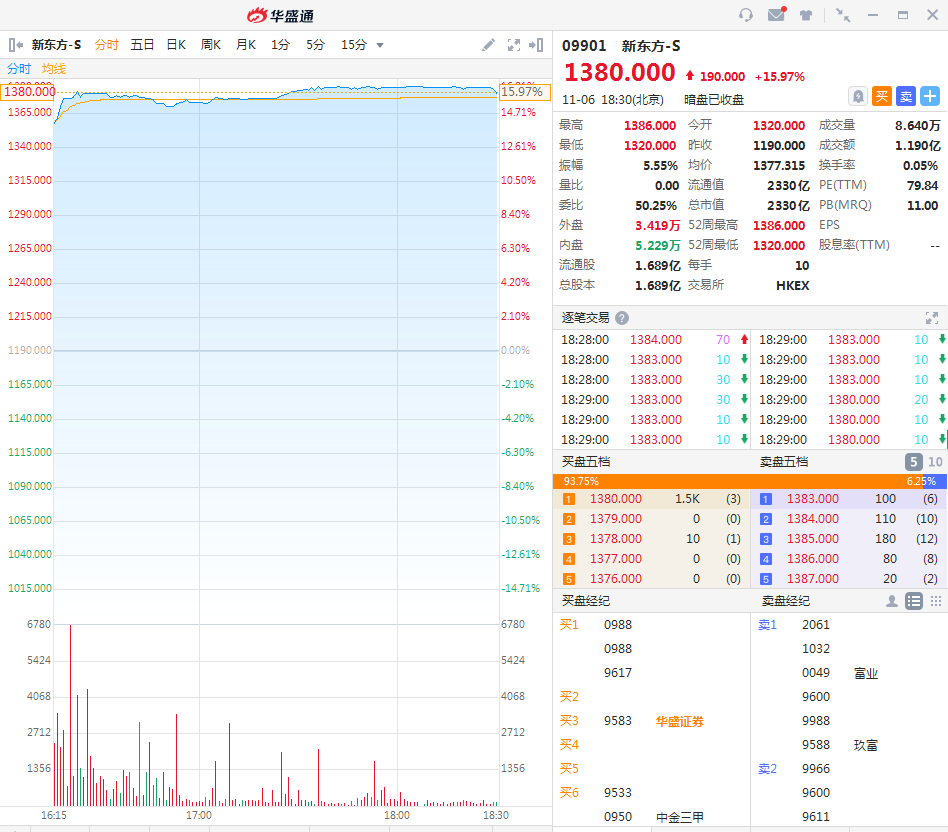This screenshot has height=832, width=948.
Task: Collapse right quote panel from chart toolbar
Action: pyautogui.click(x=537, y=45)
